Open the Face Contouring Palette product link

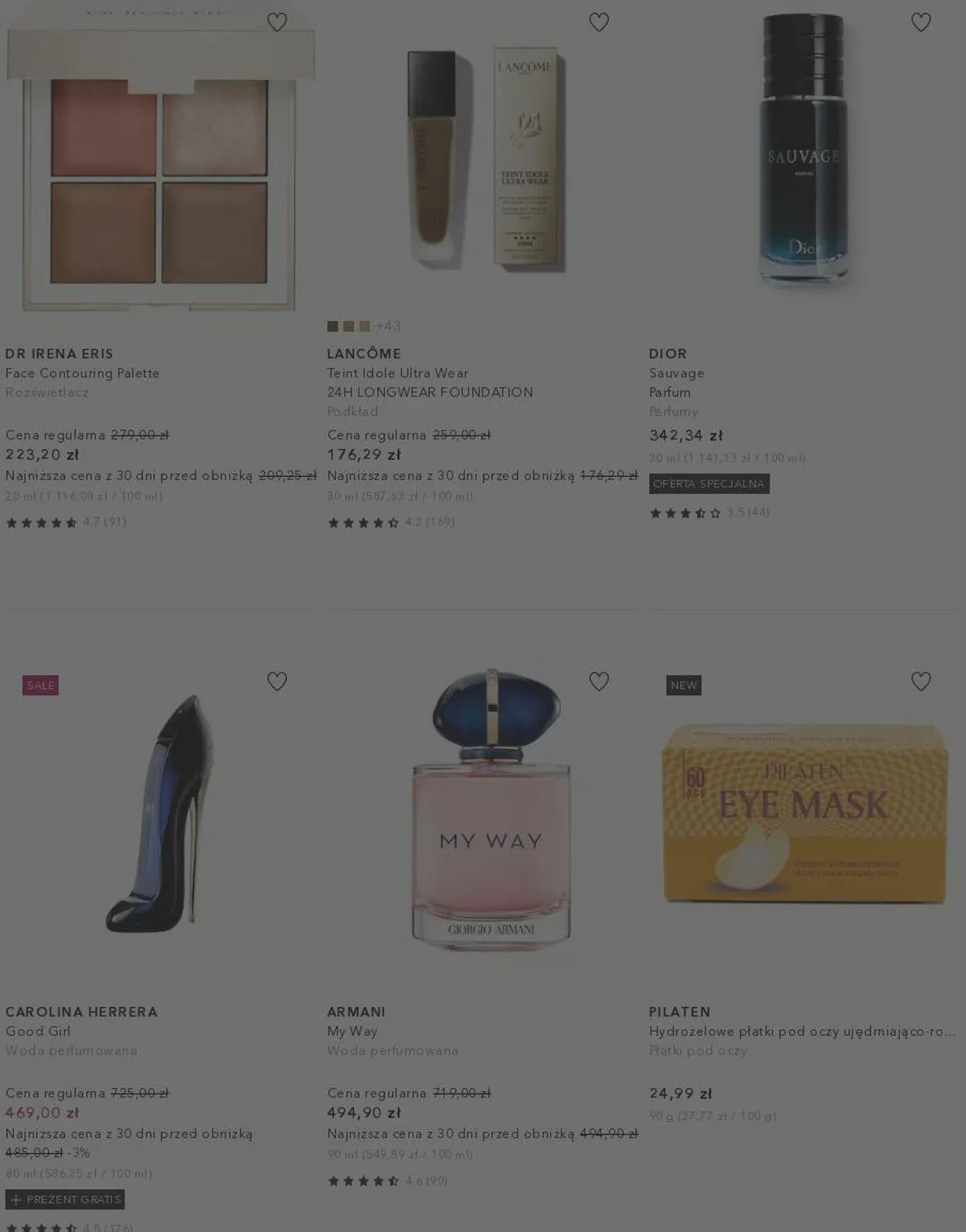pos(83,373)
